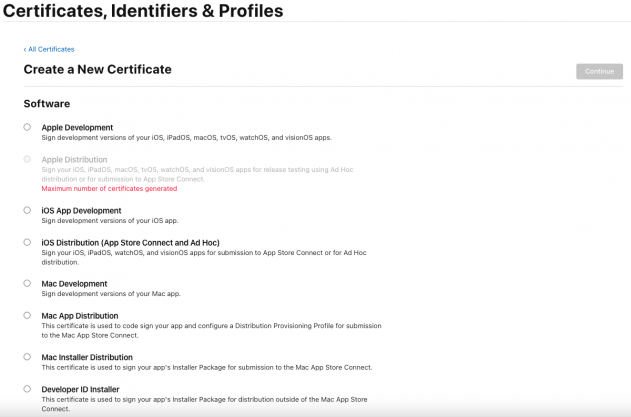Click the iOS App Development label
The image size is (631, 417).
click(x=81, y=210)
